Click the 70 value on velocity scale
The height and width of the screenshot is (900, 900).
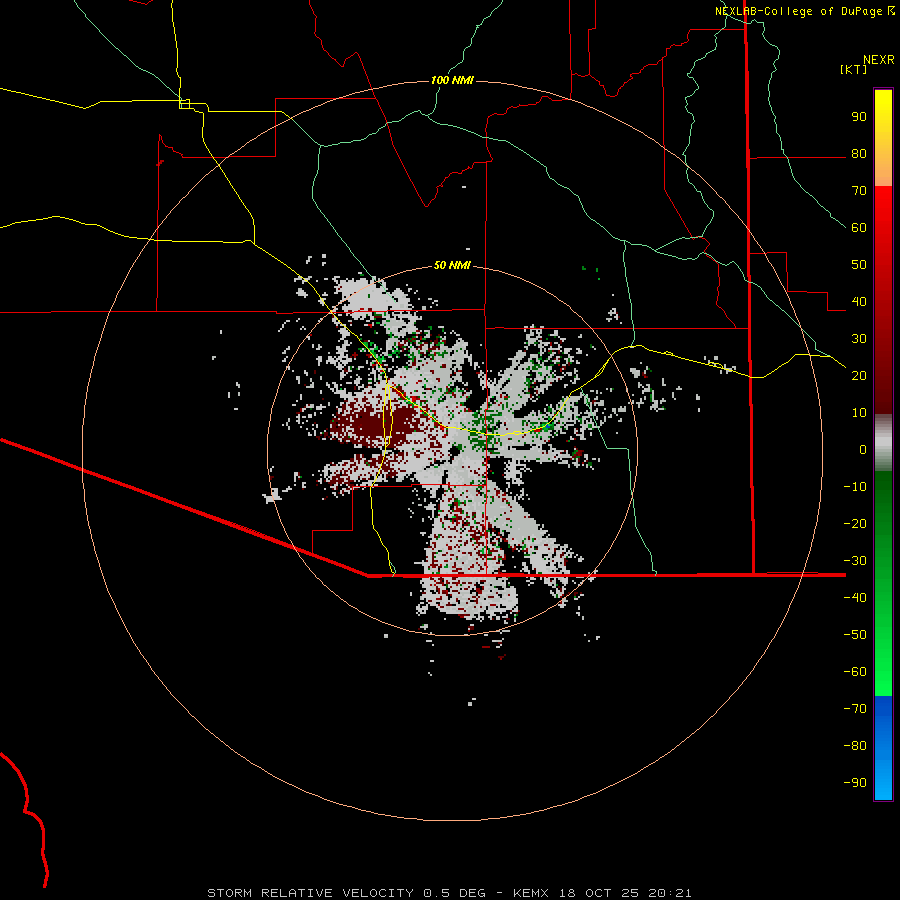coord(859,191)
